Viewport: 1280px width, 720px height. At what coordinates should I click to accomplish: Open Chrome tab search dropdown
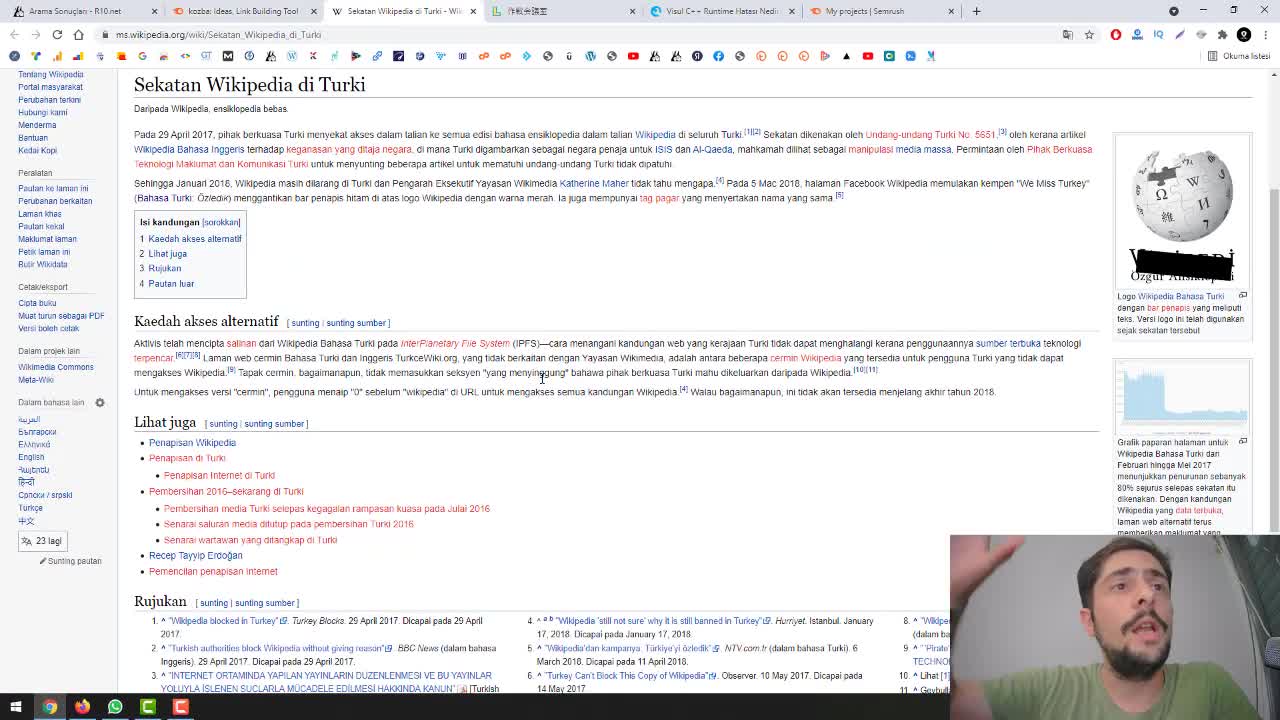[x=1174, y=11]
